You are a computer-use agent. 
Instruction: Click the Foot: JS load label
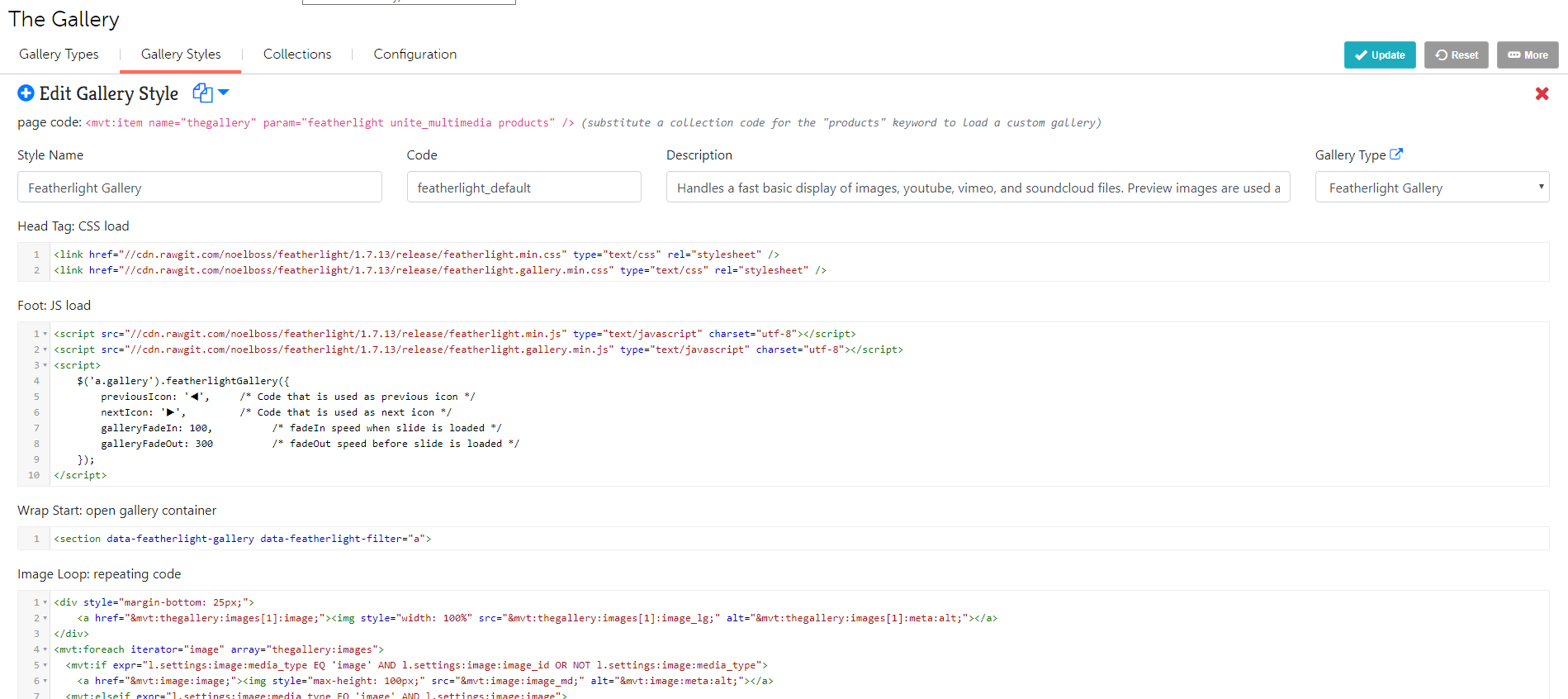[x=54, y=305]
